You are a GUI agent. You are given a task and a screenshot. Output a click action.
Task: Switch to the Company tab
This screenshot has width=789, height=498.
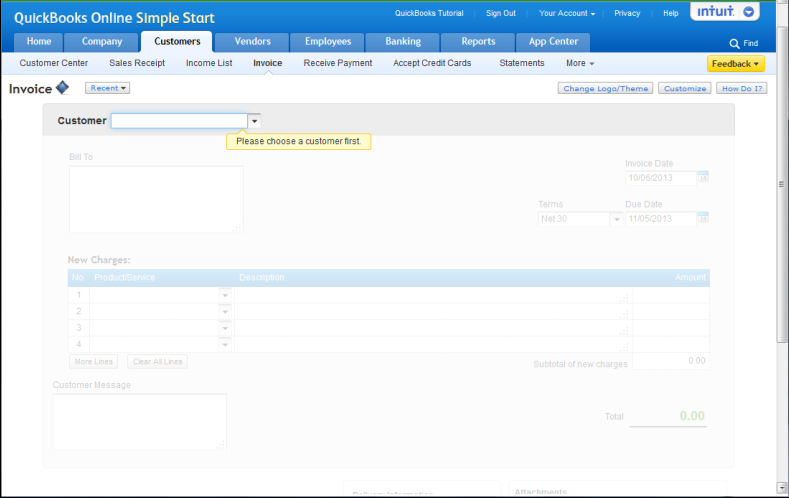(x=102, y=42)
